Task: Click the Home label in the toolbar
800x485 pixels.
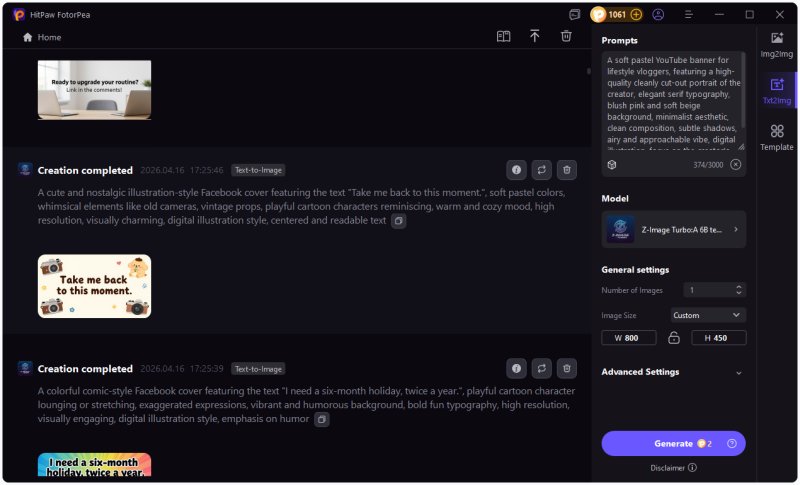Action: [x=49, y=37]
